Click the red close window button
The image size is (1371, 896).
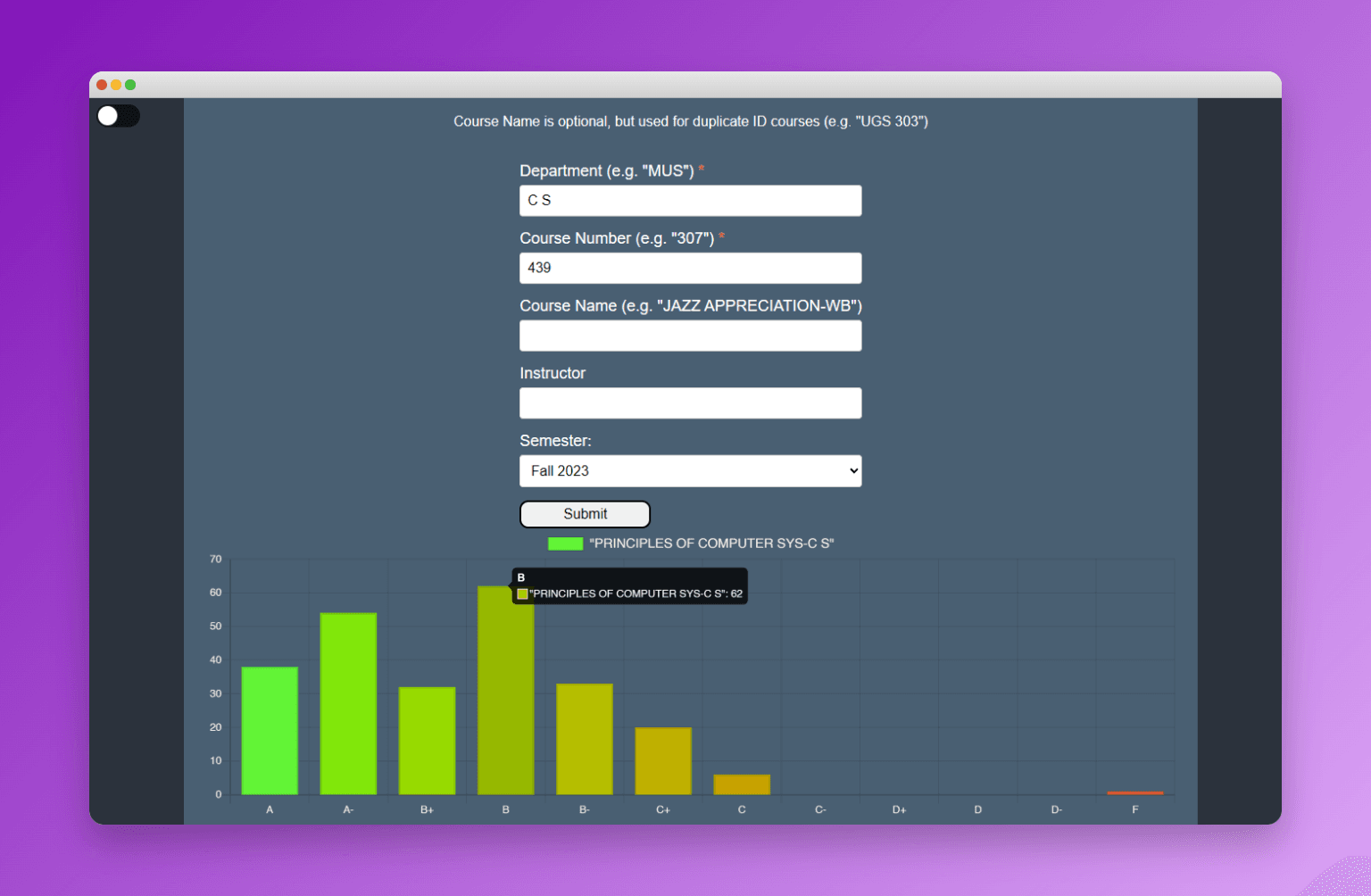(x=102, y=85)
